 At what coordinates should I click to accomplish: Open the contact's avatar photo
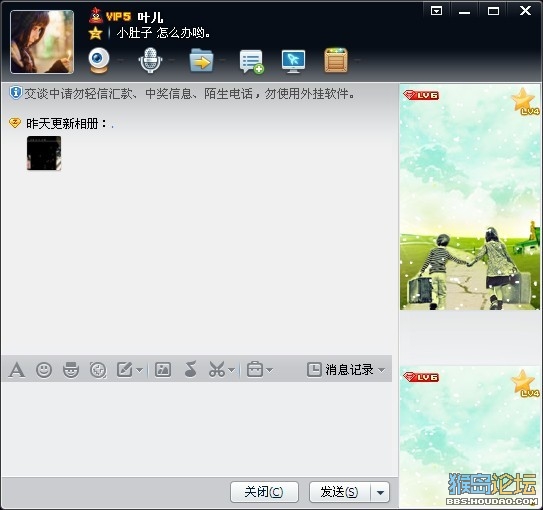coord(42,42)
